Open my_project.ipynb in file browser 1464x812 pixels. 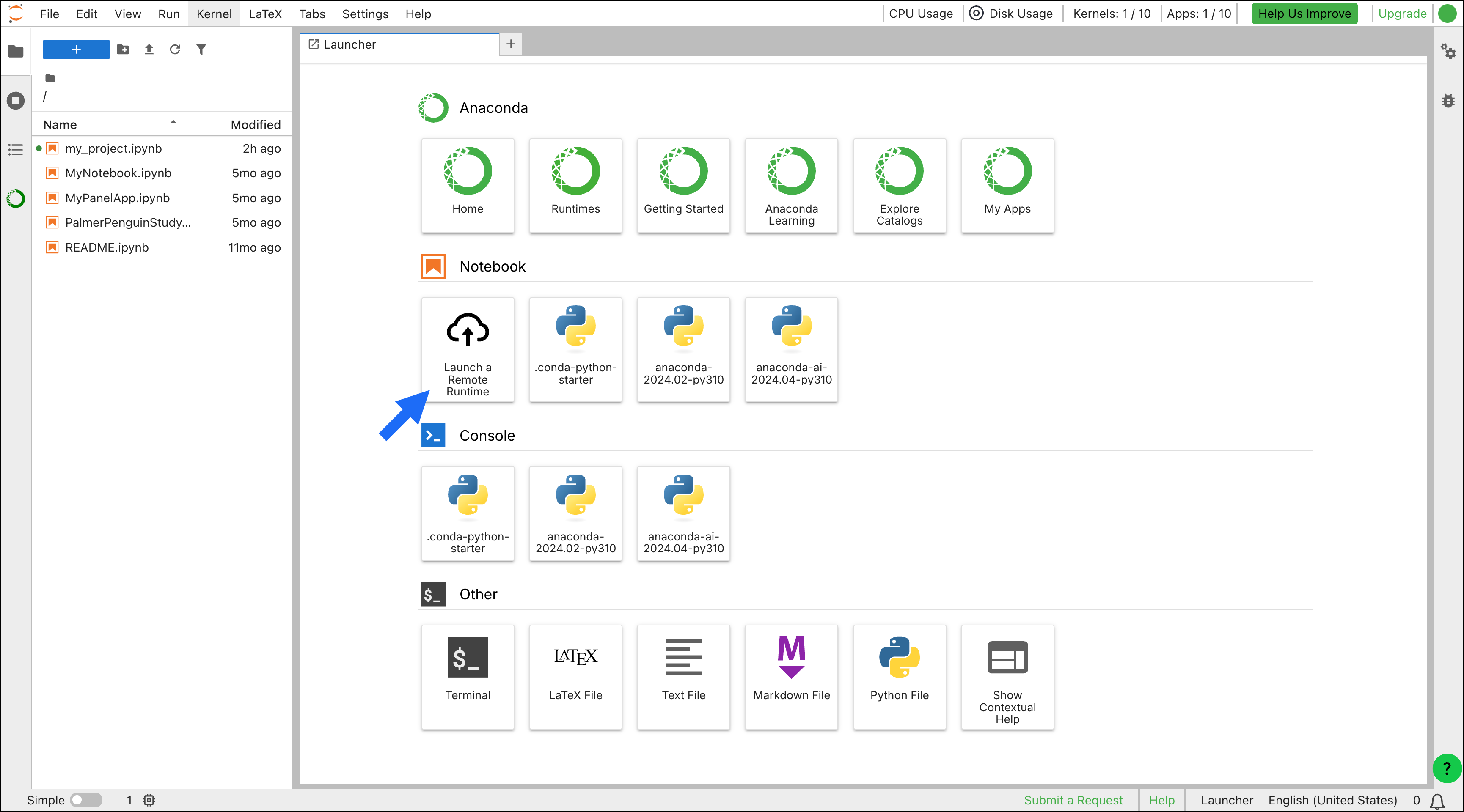pos(113,148)
